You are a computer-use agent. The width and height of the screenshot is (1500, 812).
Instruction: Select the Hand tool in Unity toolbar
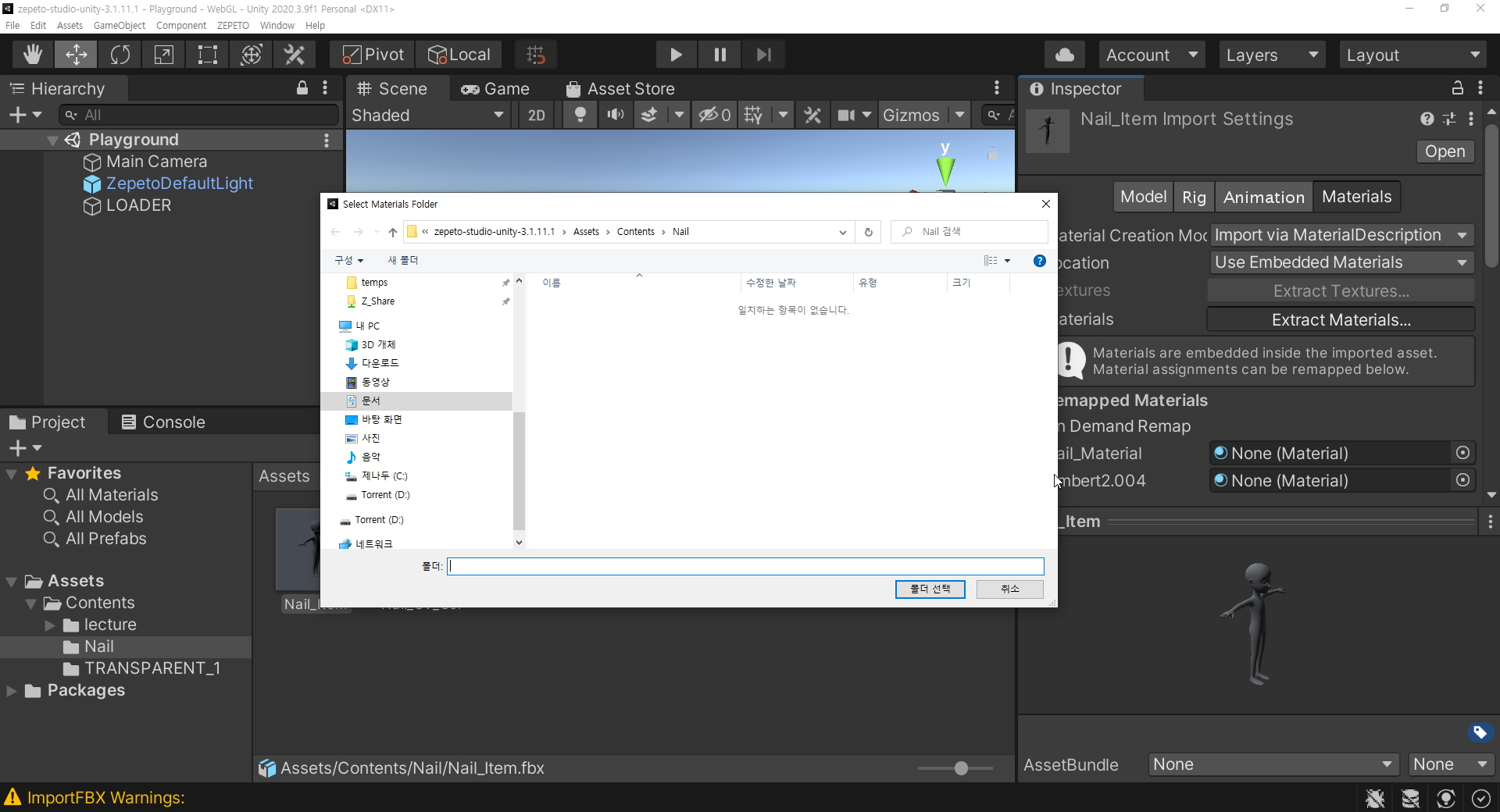click(32, 55)
